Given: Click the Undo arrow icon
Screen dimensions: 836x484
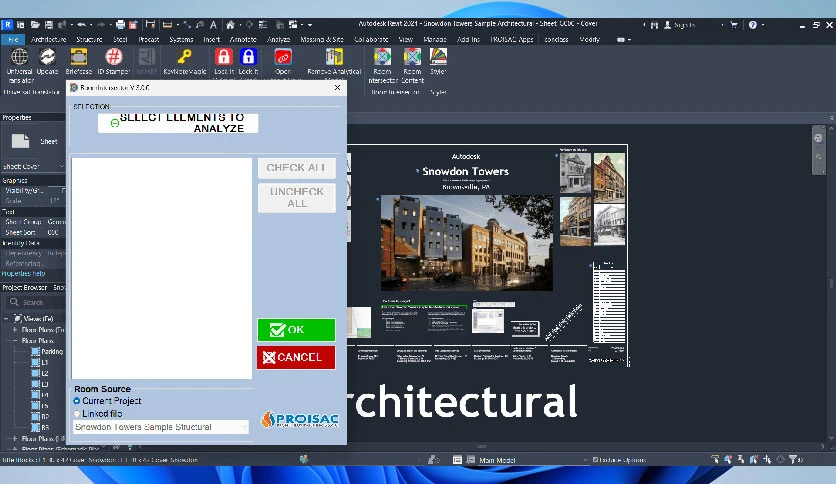Looking at the screenshot, I should [81, 25].
